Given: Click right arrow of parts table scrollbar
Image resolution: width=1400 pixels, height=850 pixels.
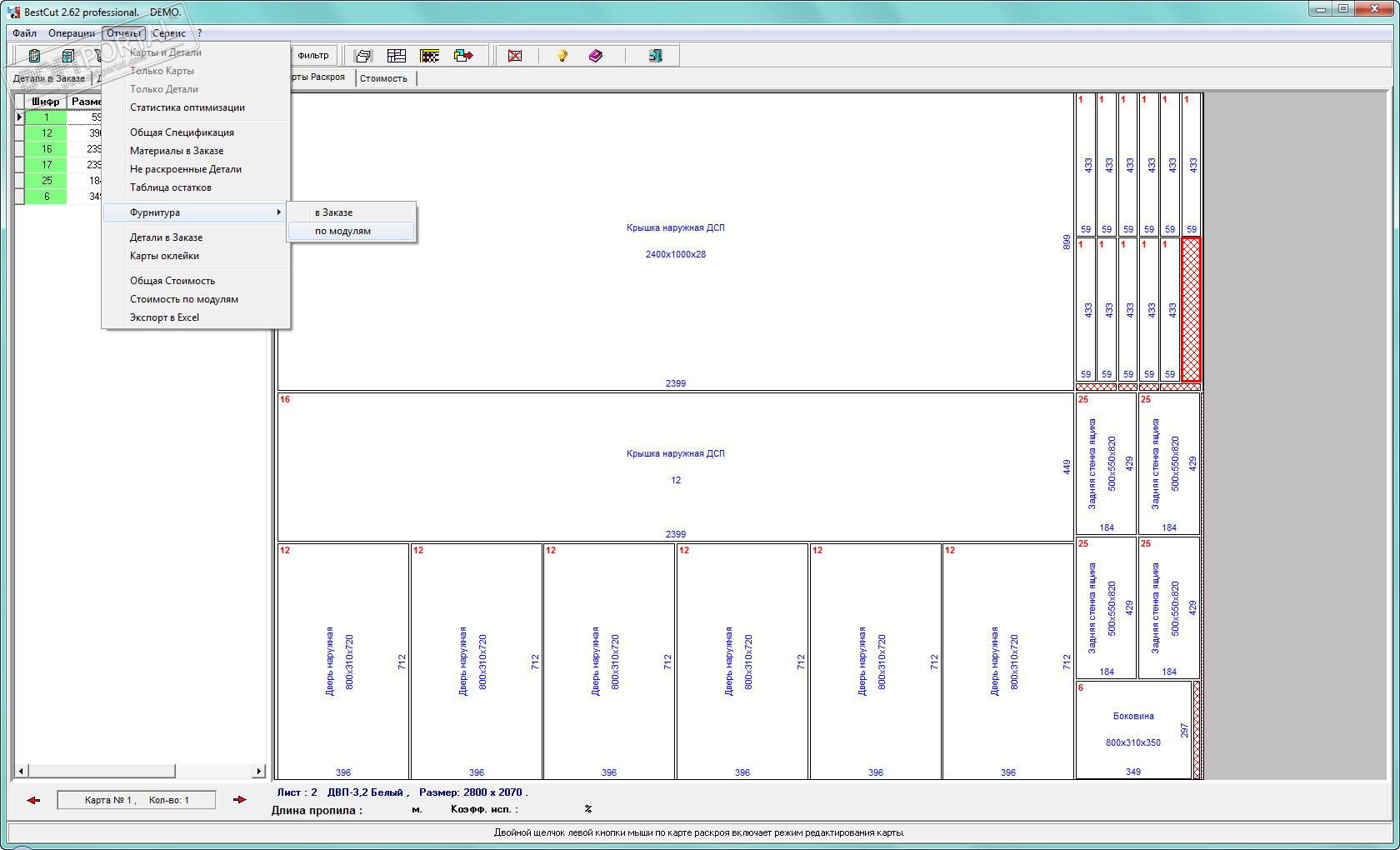Looking at the screenshot, I should 259,771.
